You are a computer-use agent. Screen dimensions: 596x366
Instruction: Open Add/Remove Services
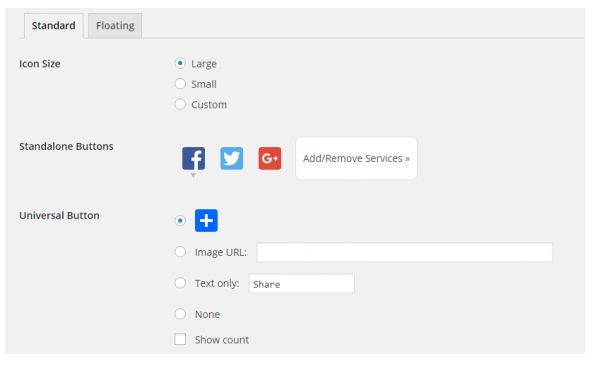356,158
